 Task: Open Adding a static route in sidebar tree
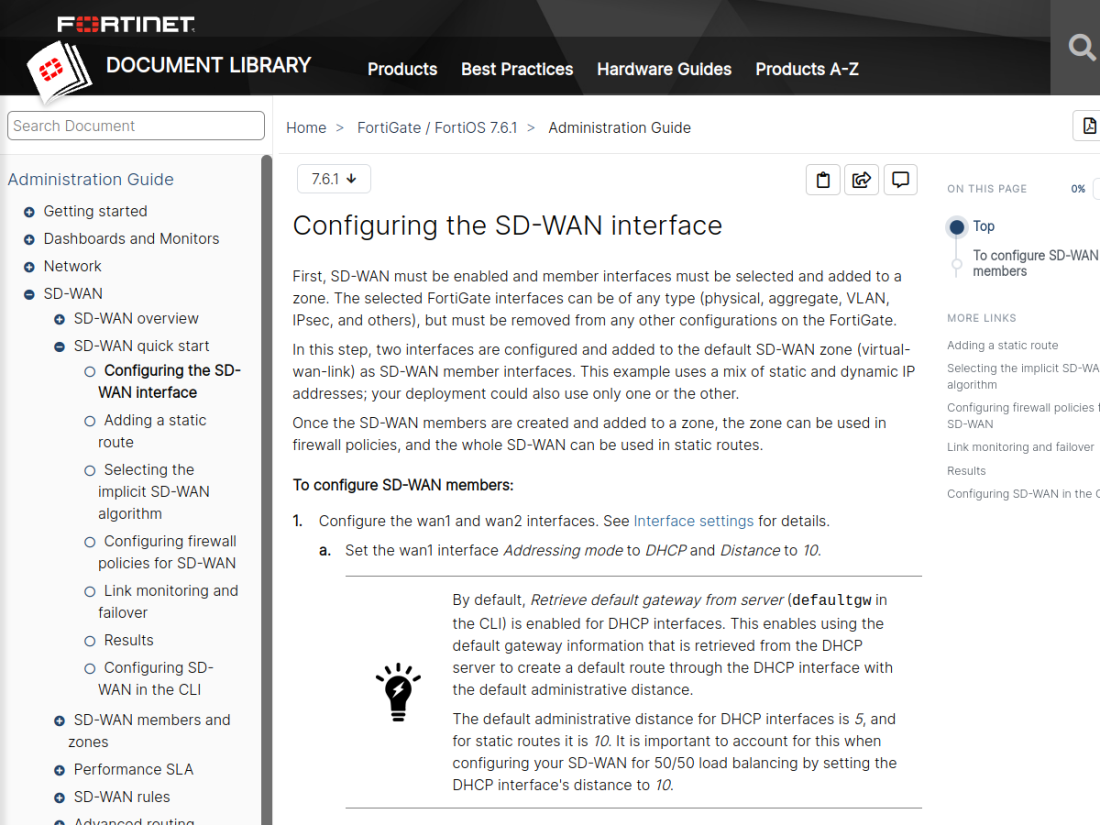click(152, 431)
